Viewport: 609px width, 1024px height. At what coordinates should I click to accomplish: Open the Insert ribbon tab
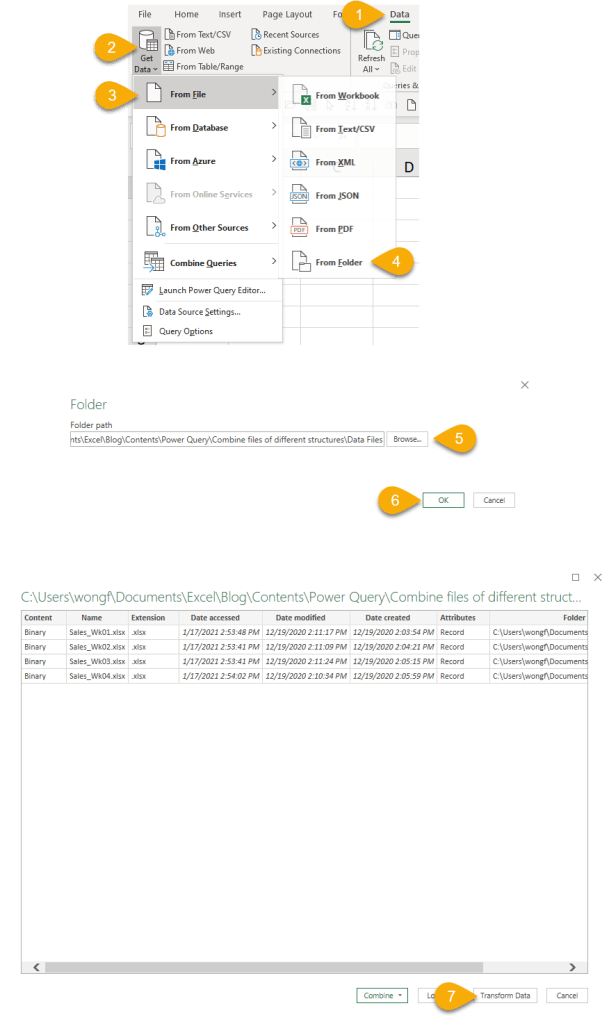pyautogui.click(x=230, y=15)
